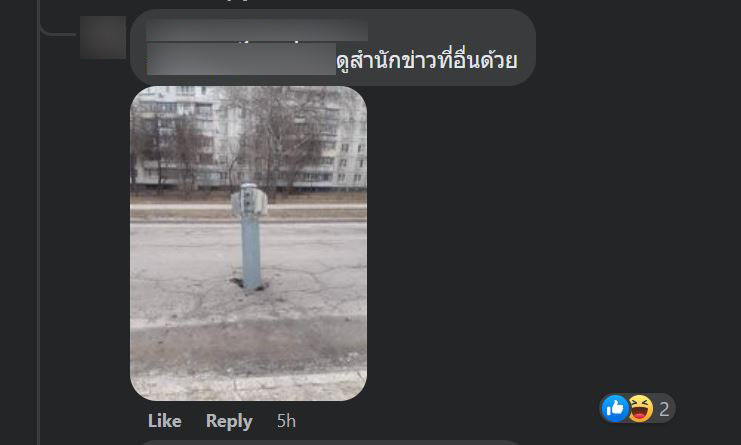
Task: Click the blue thumbs-up reaction icon
Action: coord(615,409)
